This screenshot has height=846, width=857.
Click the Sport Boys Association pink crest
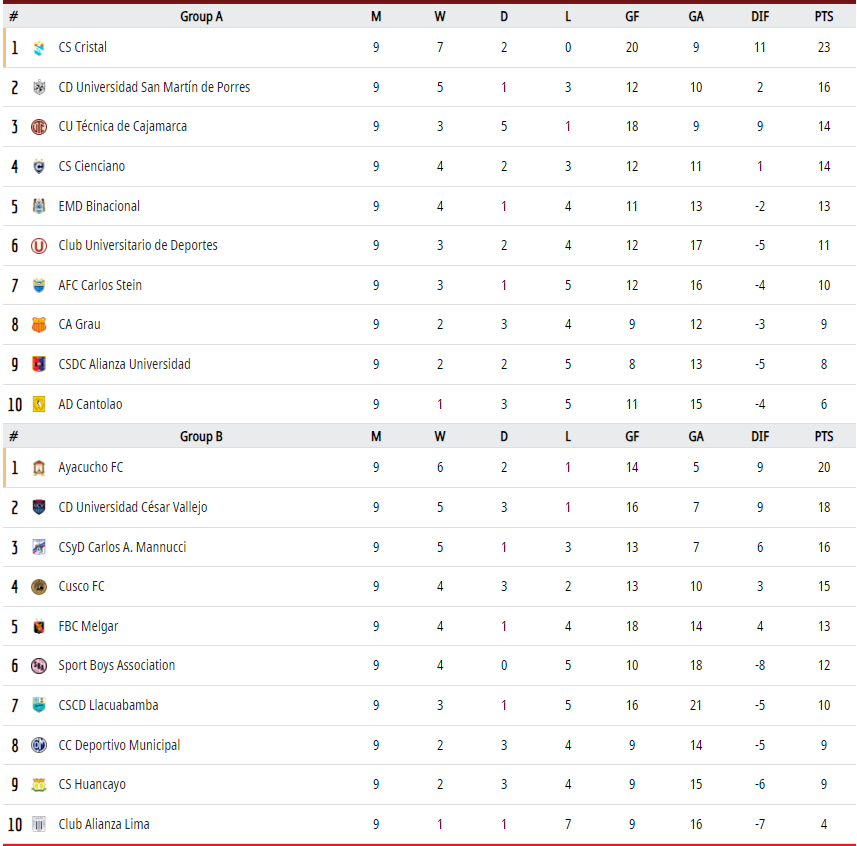39,666
